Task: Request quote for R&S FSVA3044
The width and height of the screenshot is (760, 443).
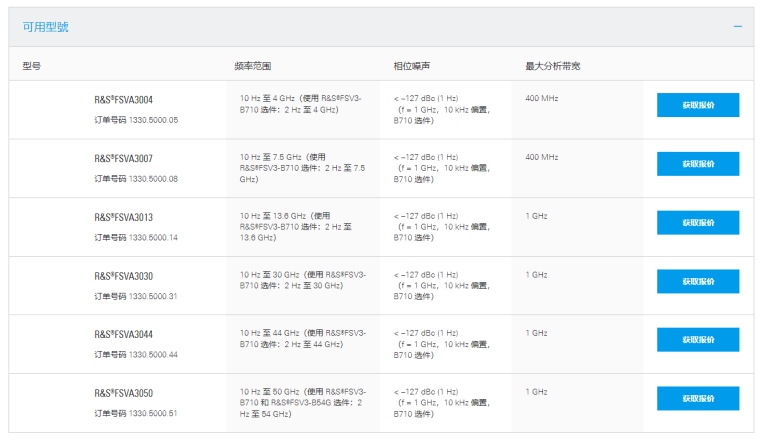Action: click(x=698, y=340)
